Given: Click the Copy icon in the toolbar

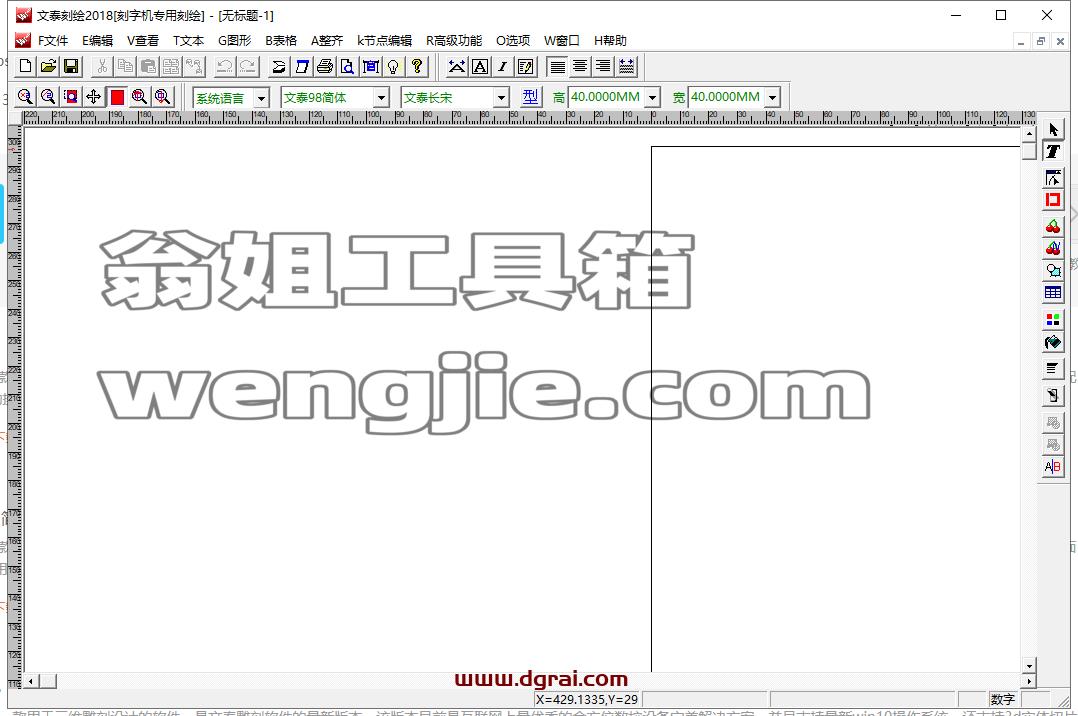Looking at the screenshot, I should pyautogui.click(x=125, y=67).
